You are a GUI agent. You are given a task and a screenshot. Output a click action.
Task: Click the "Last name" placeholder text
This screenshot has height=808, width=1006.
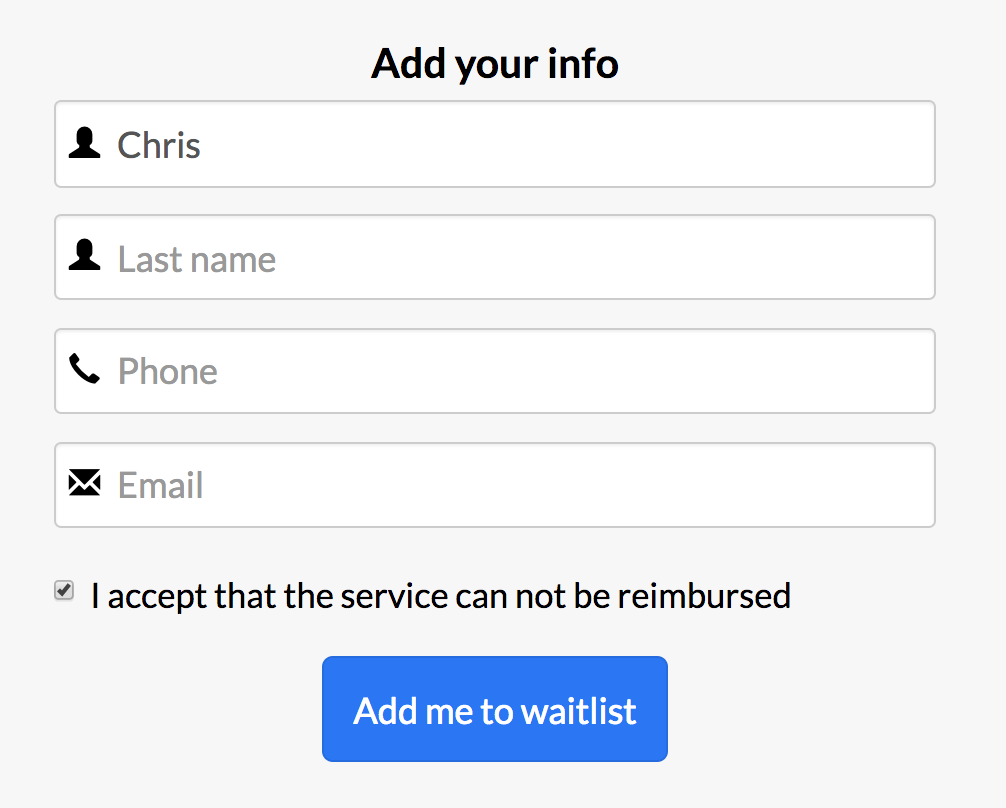196,259
